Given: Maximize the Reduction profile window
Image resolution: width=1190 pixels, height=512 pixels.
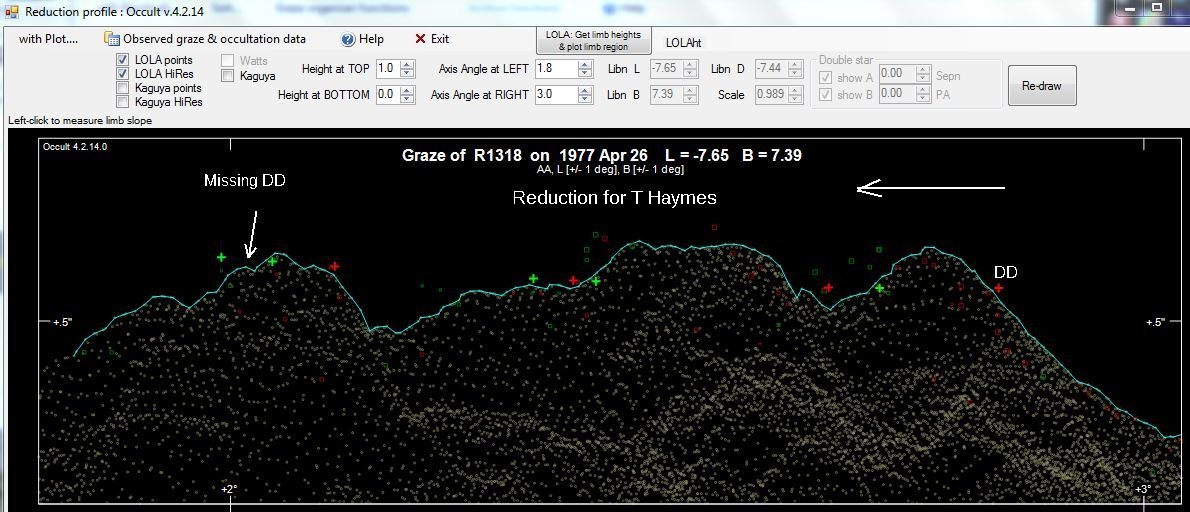Looking at the screenshot, I should (1156, 8).
